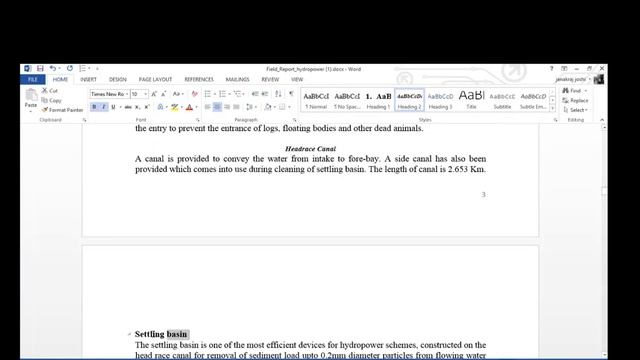This screenshot has height=360, width=640.
Task: Decrease font size with Shrink Font
Action: (x=164, y=94)
